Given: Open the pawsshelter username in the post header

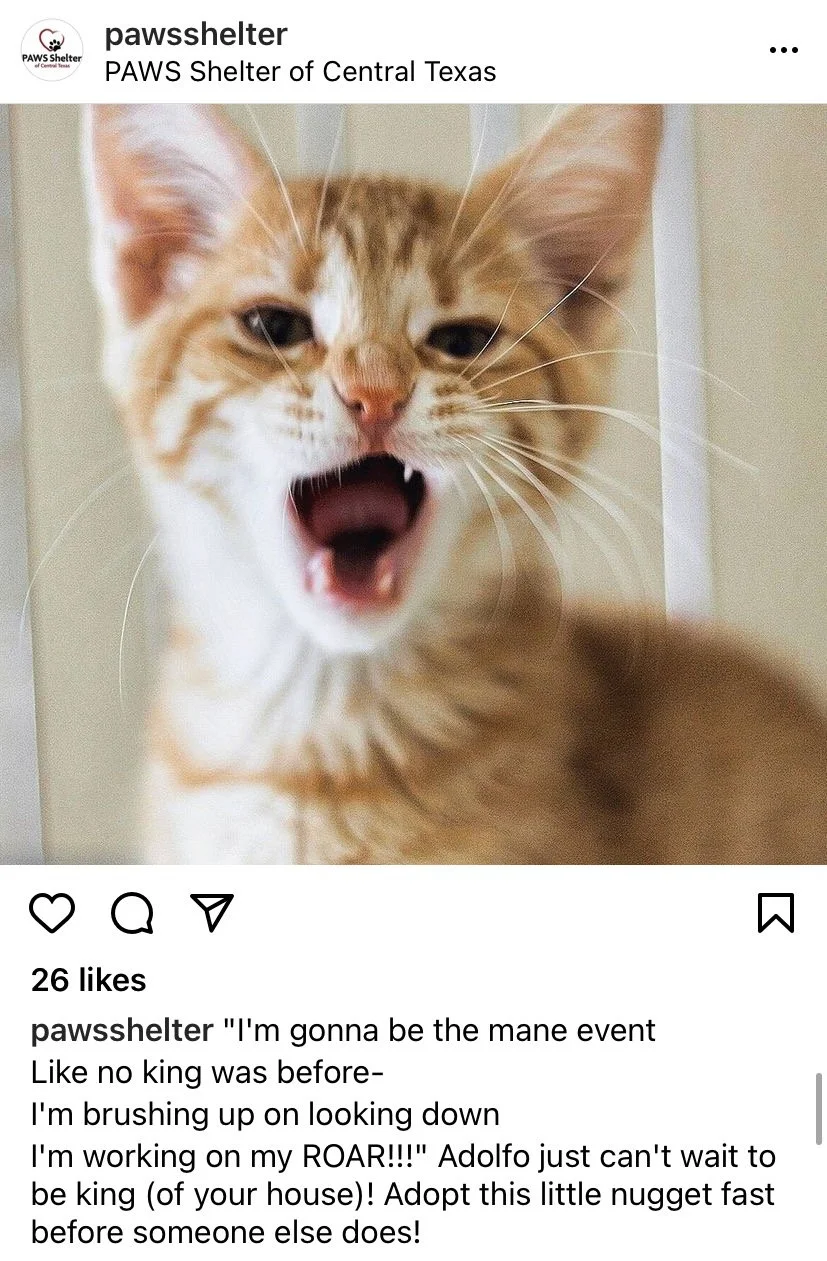Looking at the screenshot, I should (x=196, y=34).
